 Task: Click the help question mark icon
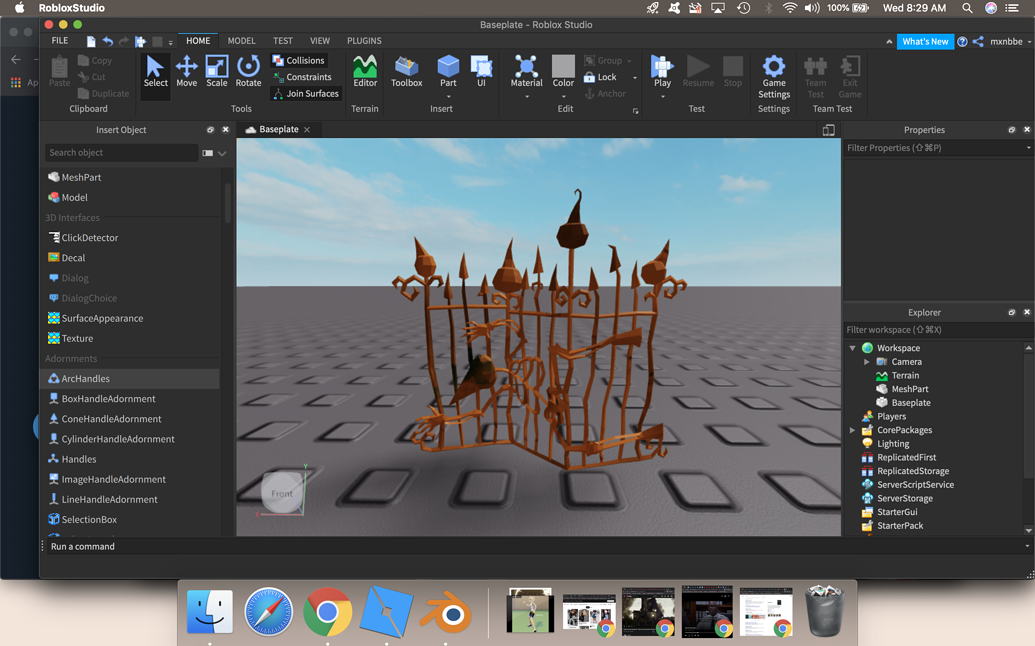click(962, 42)
